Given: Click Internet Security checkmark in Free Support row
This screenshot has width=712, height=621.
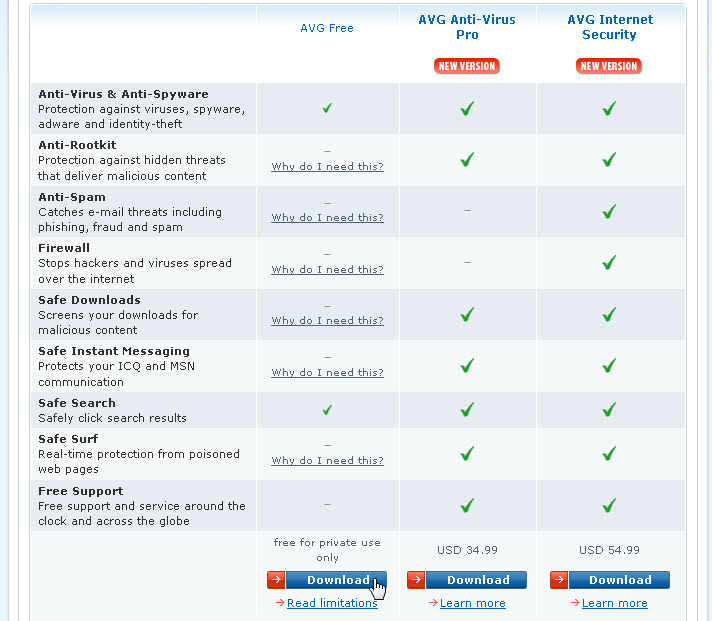Looking at the screenshot, I should point(609,505).
